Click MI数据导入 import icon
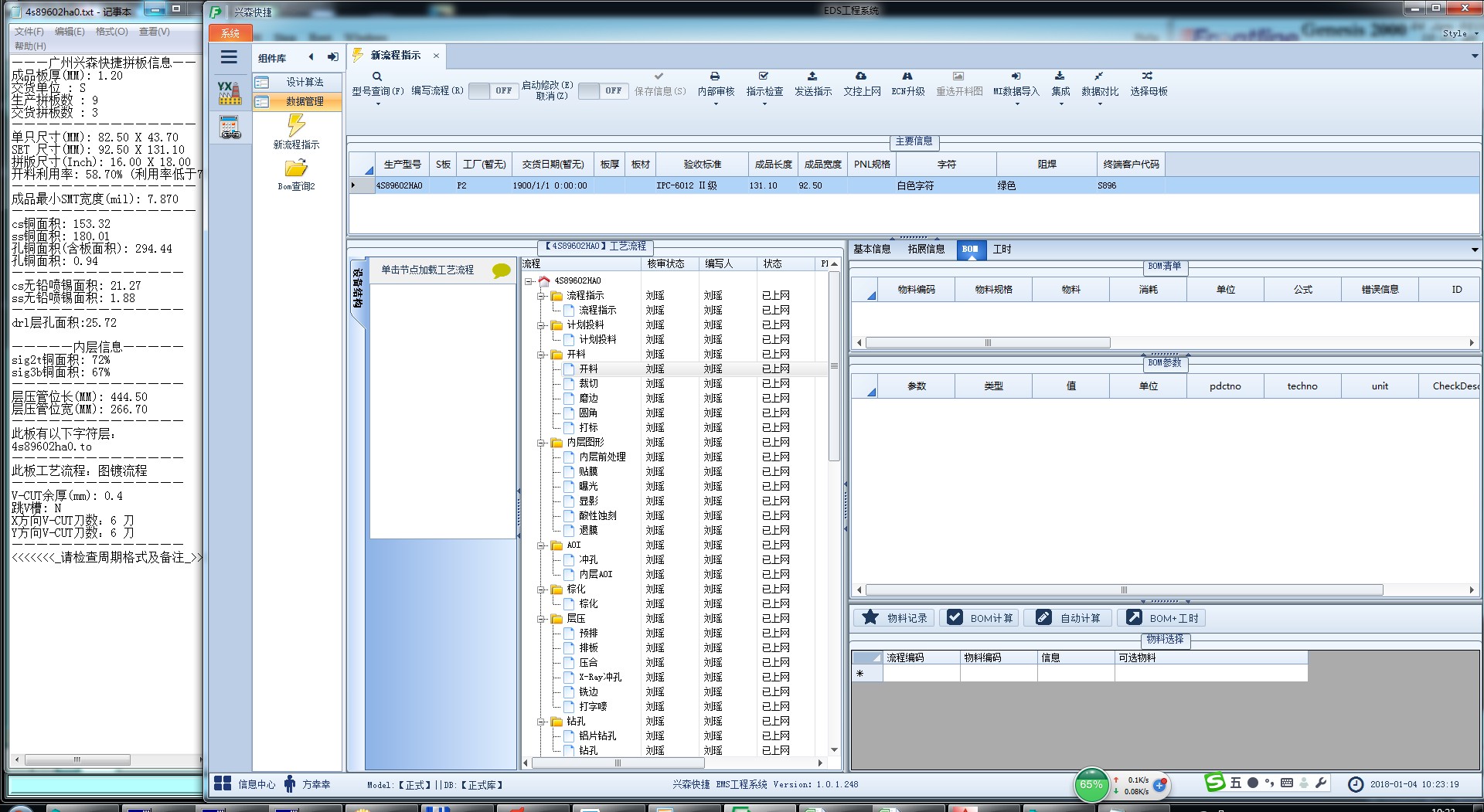Screen dimensions: 1484x812 pyautogui.click(x=1016, y=76)
